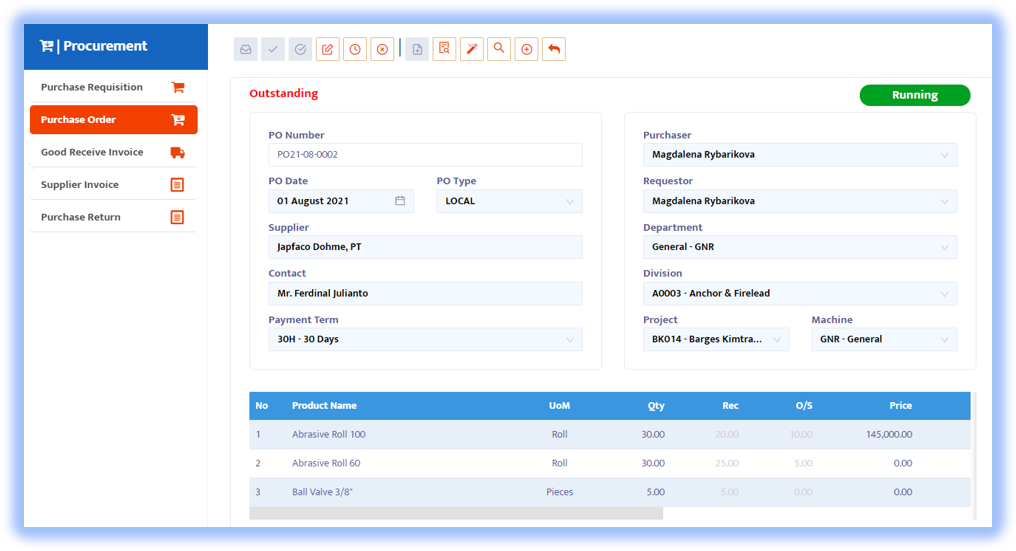Screen dimensions: 1016x551
Task: Click the green Running status button
Action: 914,96
